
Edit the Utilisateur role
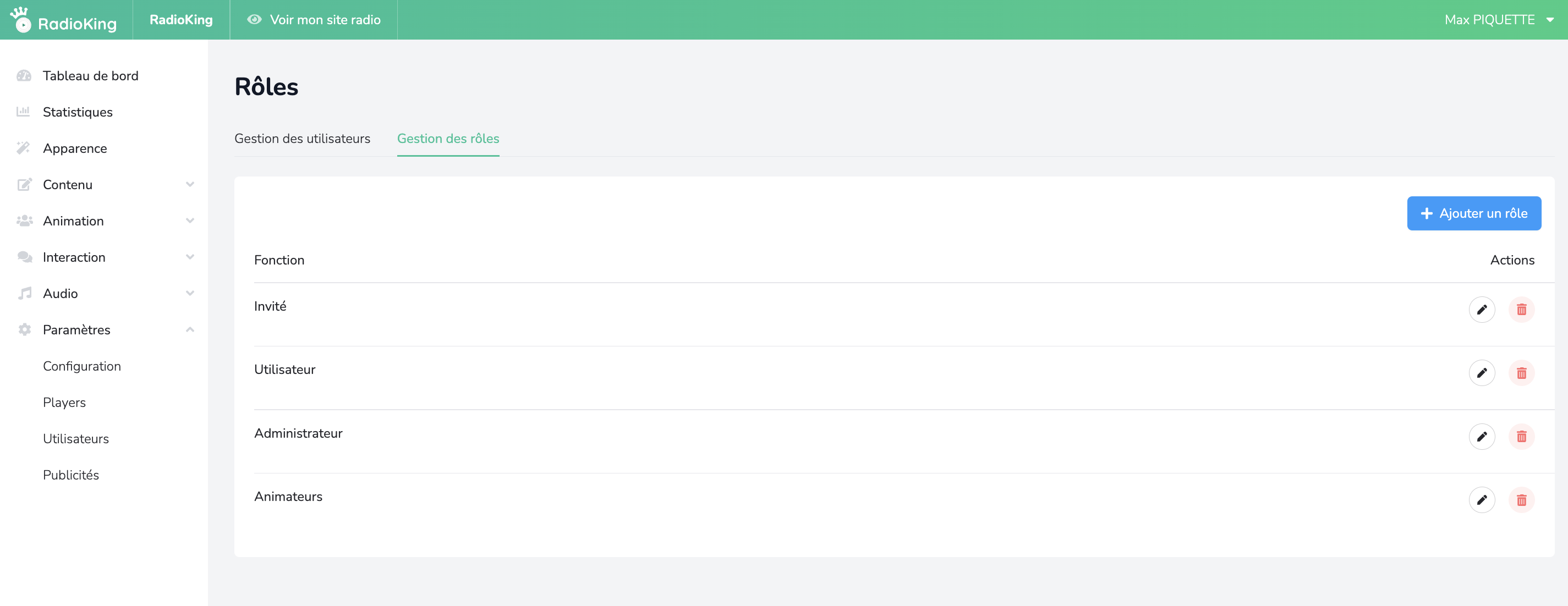tap(1481, 373)
